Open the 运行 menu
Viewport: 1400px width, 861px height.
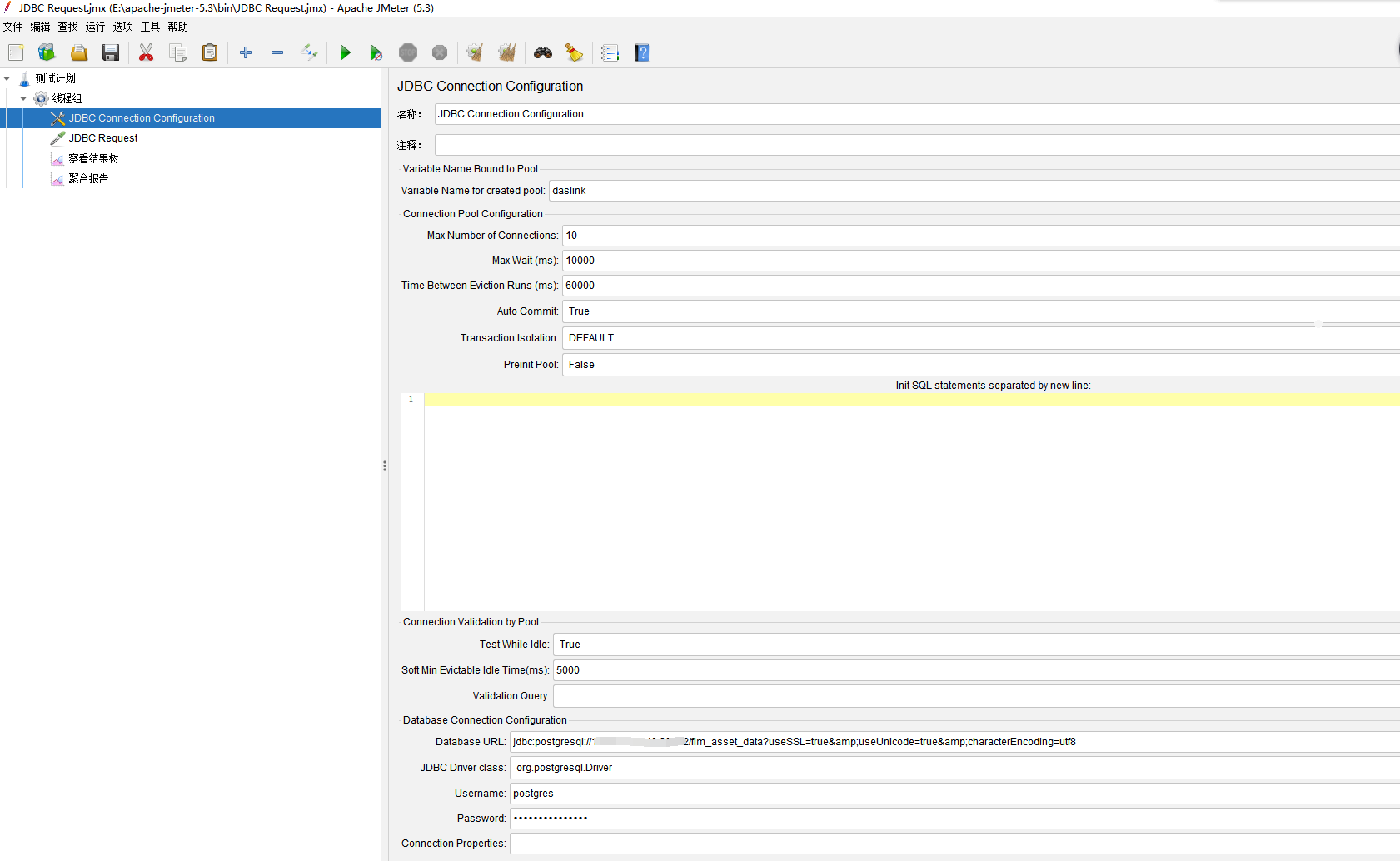click(94, 27)
